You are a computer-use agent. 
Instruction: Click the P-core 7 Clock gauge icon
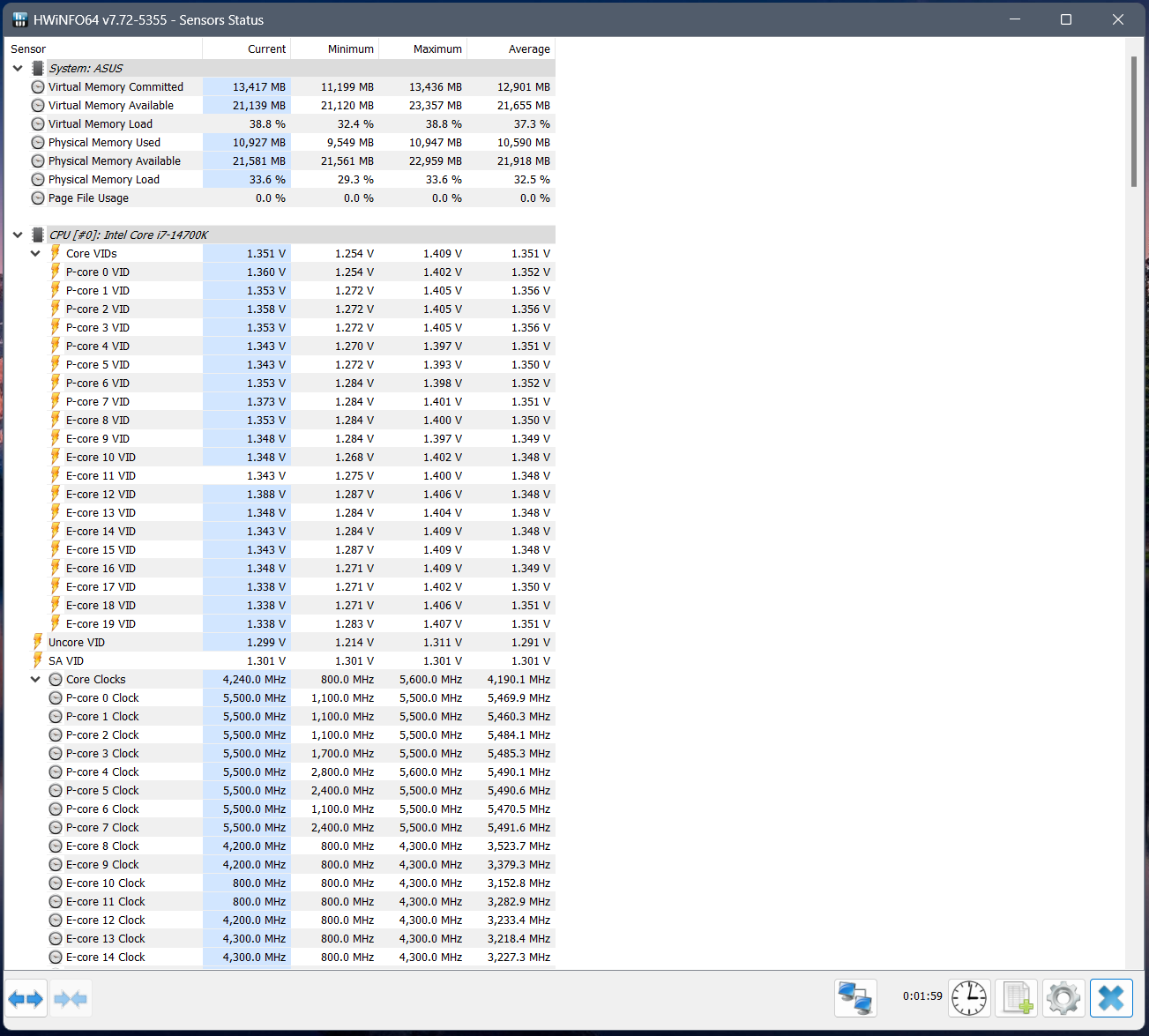56,827
